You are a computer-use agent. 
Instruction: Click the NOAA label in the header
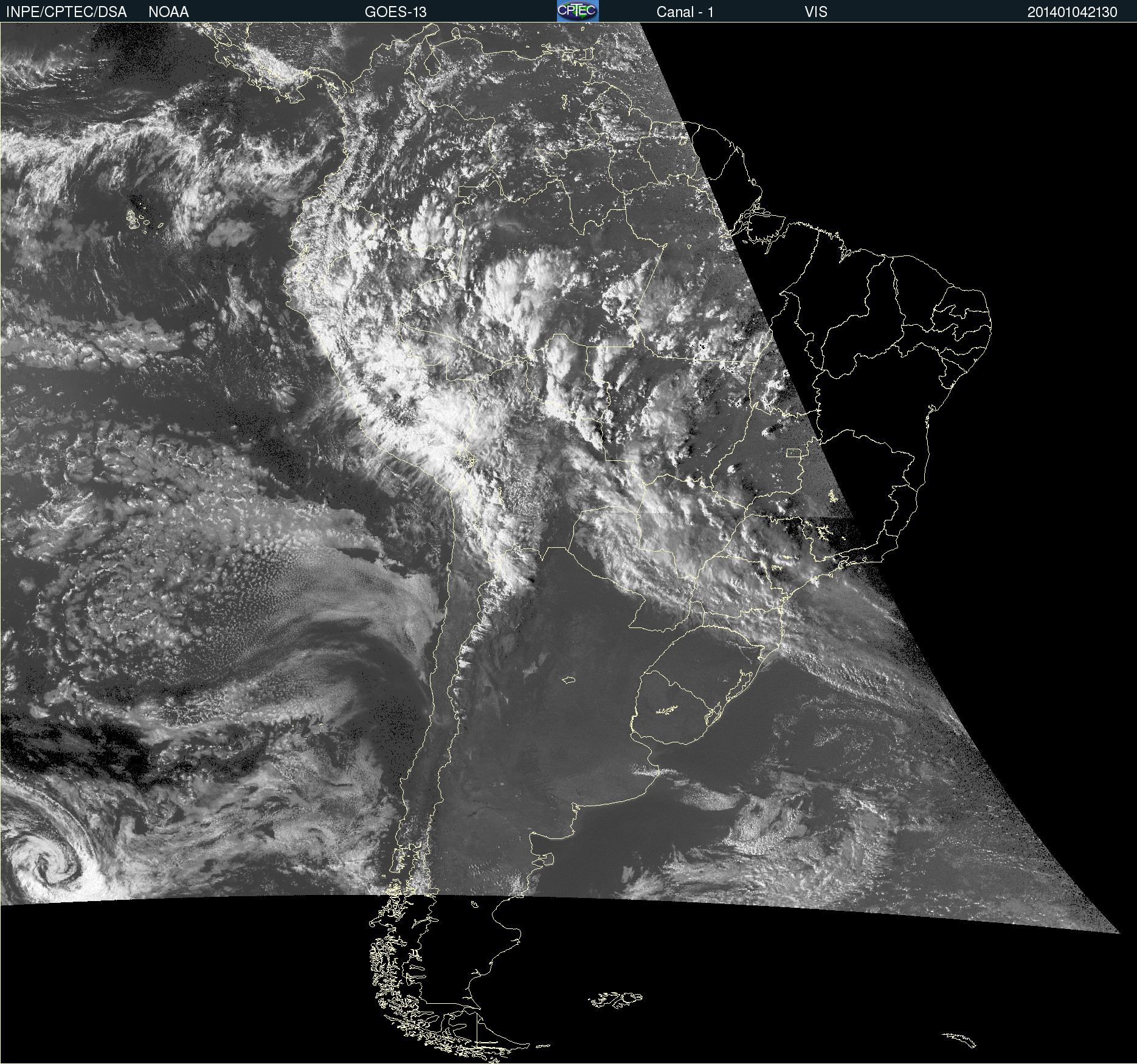168,12
